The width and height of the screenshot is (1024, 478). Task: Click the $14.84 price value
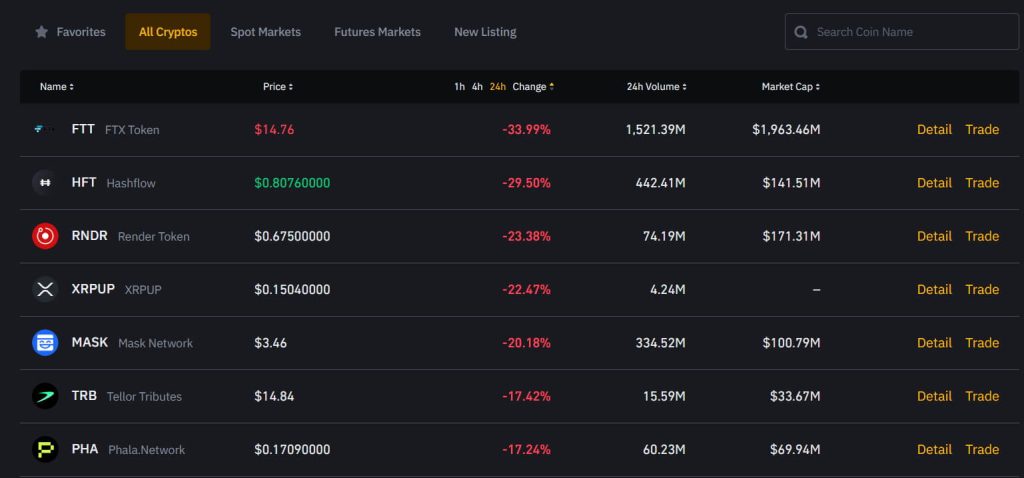tap(274, 396)
